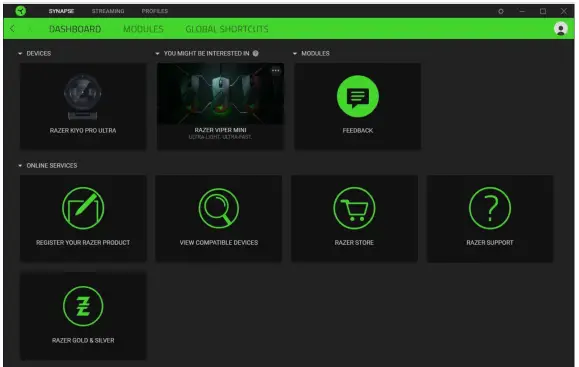
Task: Maximize the Synapse window
Action: (x=543, y=11)
